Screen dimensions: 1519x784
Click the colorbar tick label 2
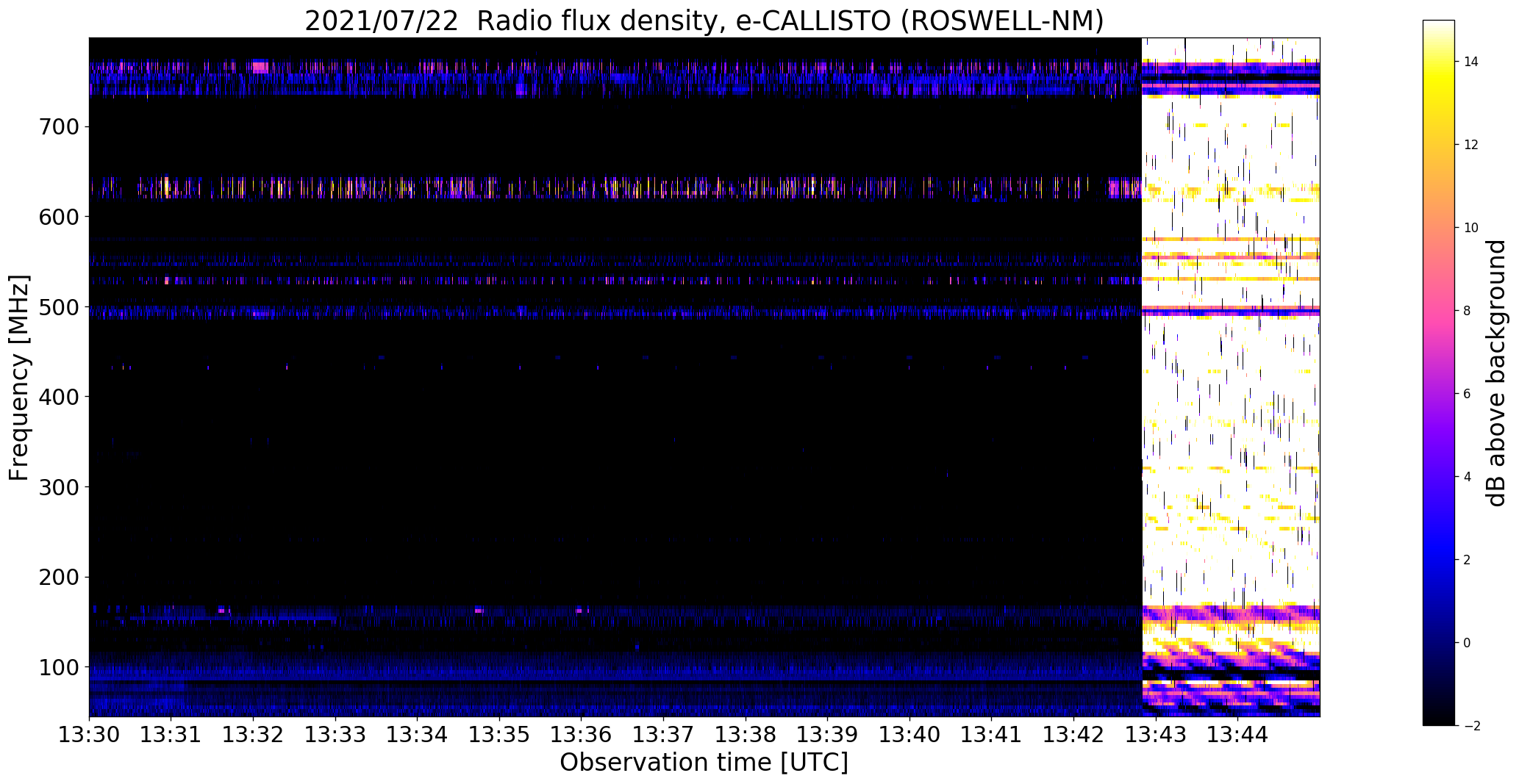(1468, 560)
